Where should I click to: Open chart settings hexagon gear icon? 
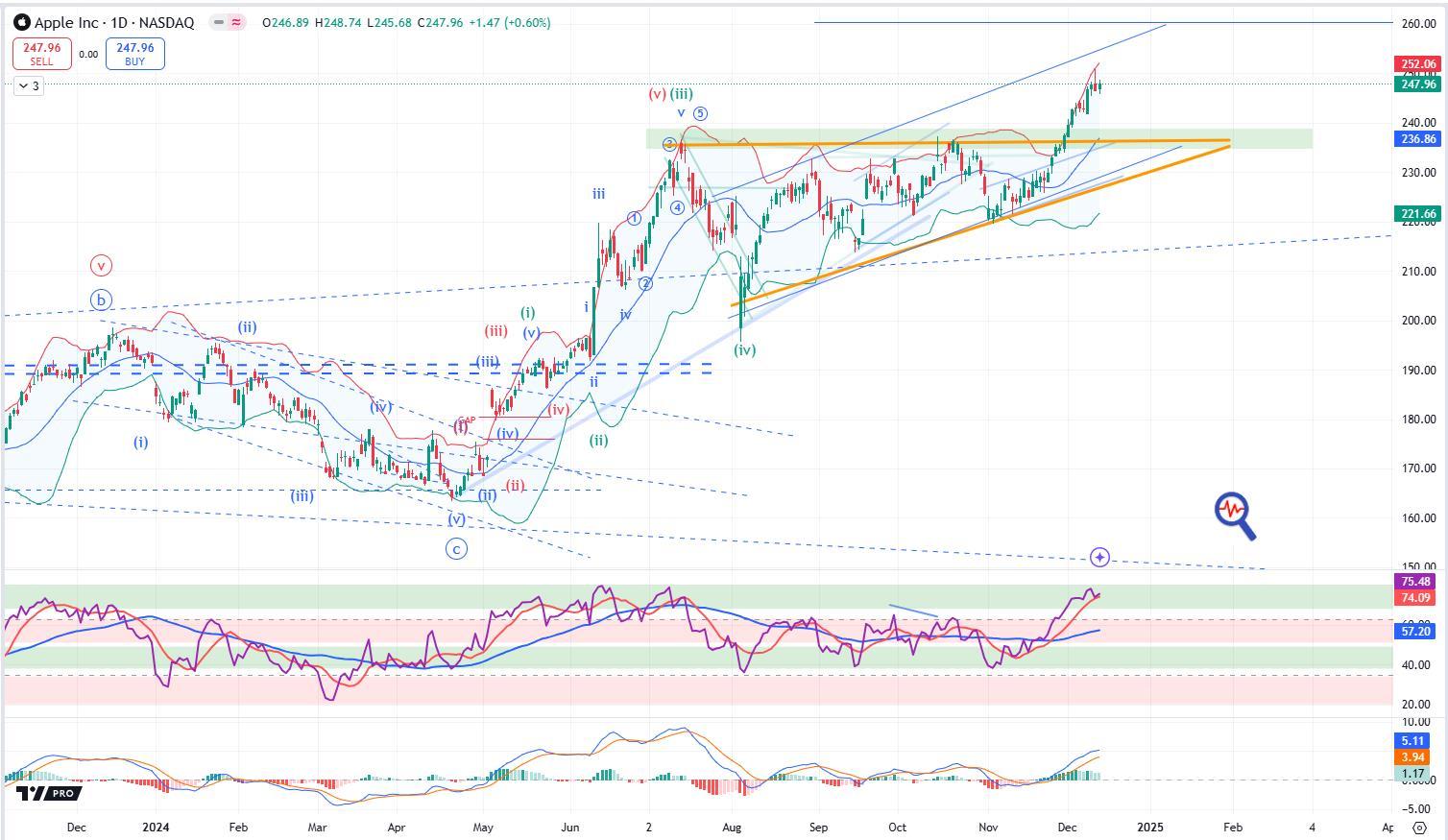1420,827
